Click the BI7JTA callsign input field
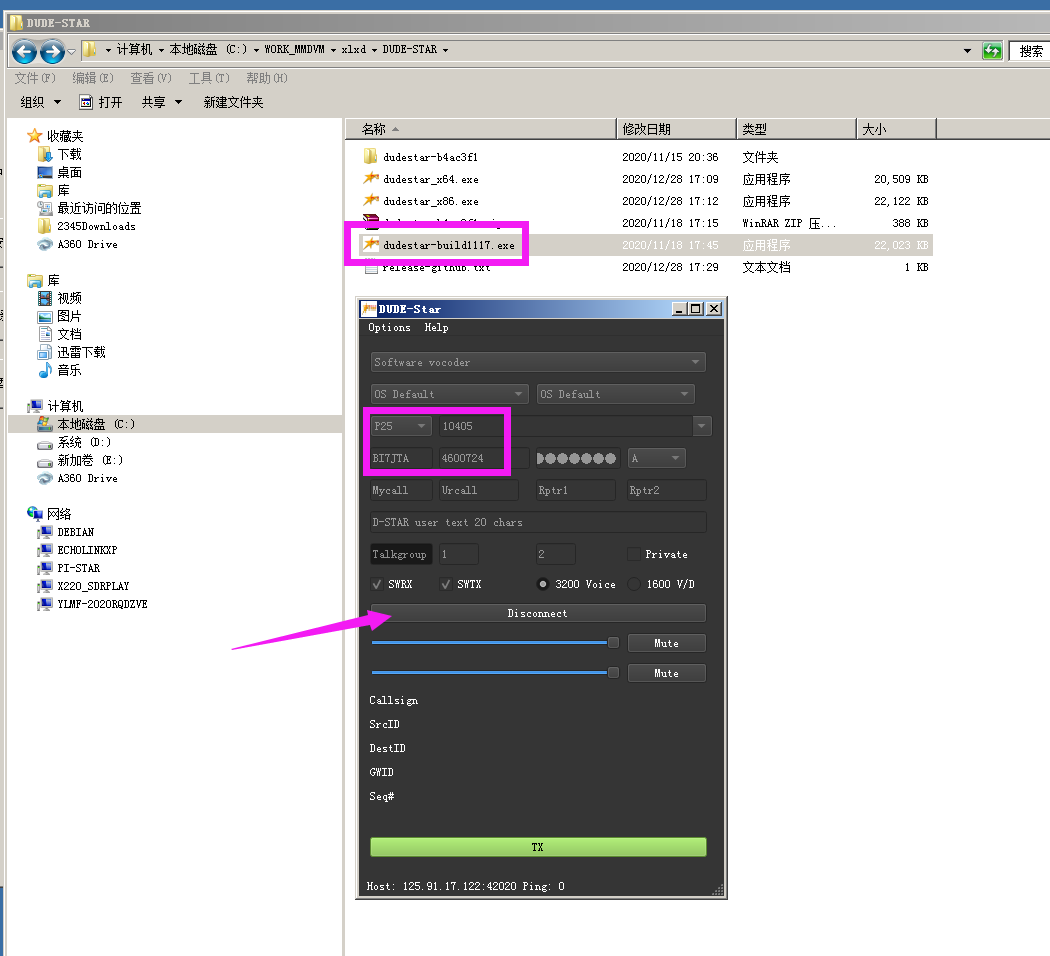 401,458
